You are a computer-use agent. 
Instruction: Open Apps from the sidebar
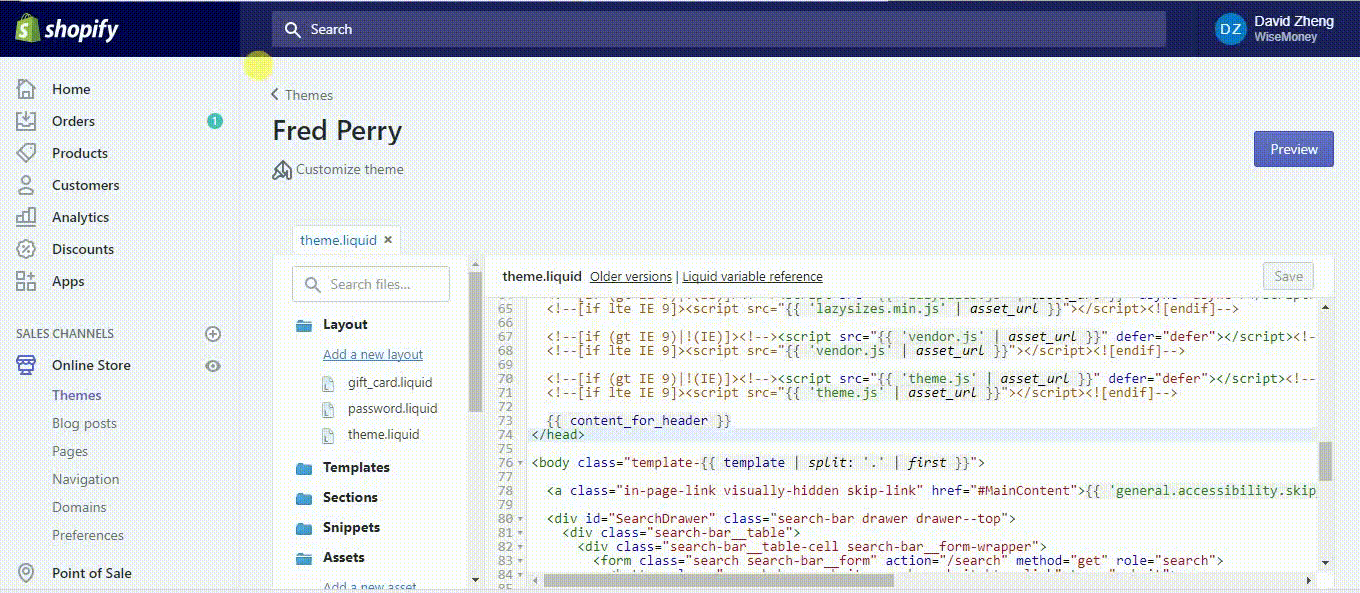68,281
